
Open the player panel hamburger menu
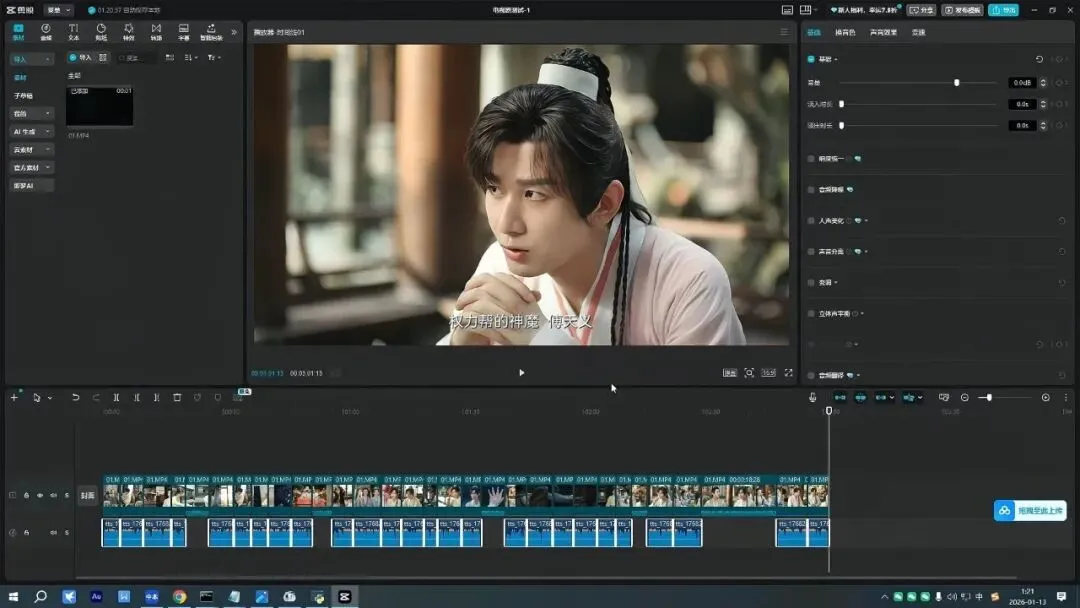click(784, 32)
